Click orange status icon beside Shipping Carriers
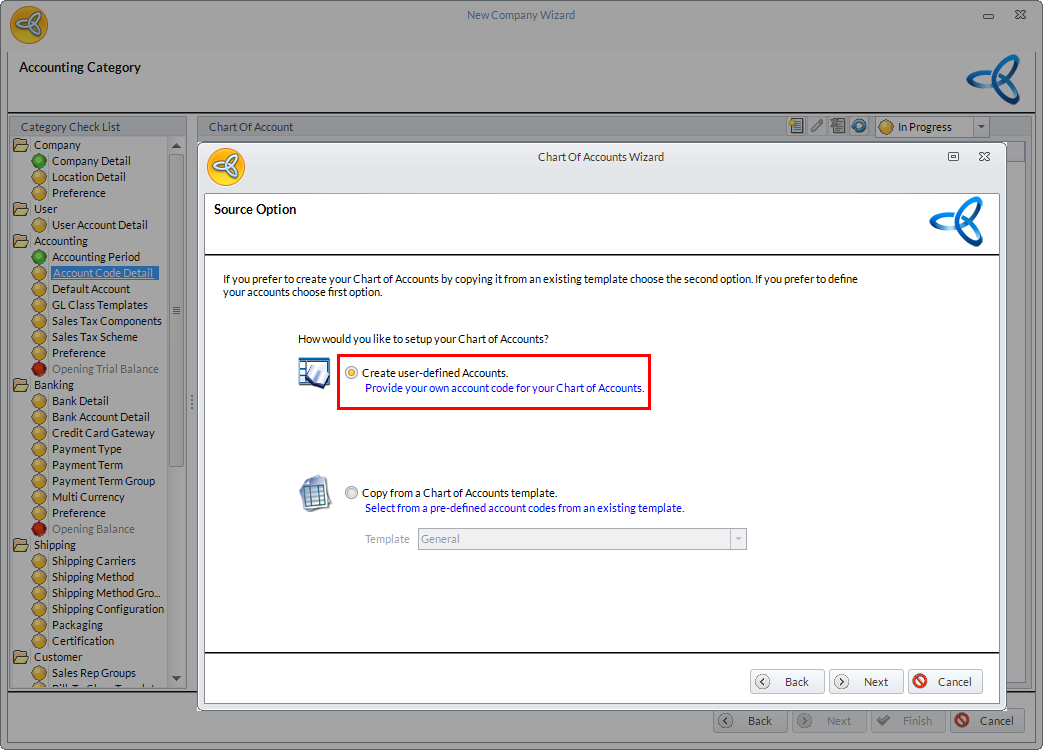Screen dimensions: 1043x750 39,561
